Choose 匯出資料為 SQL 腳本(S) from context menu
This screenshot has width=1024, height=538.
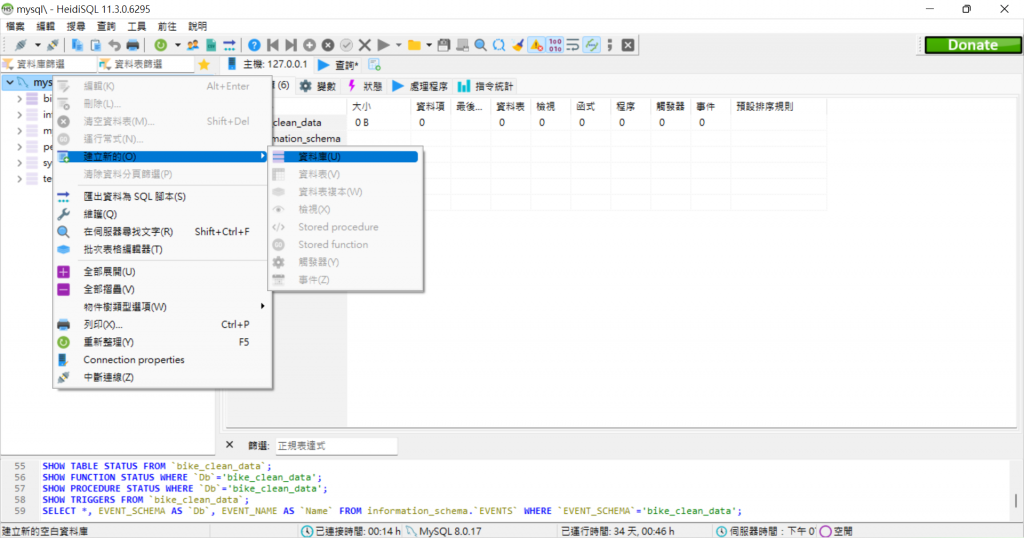pyautogui.click(x=162, y=197)
